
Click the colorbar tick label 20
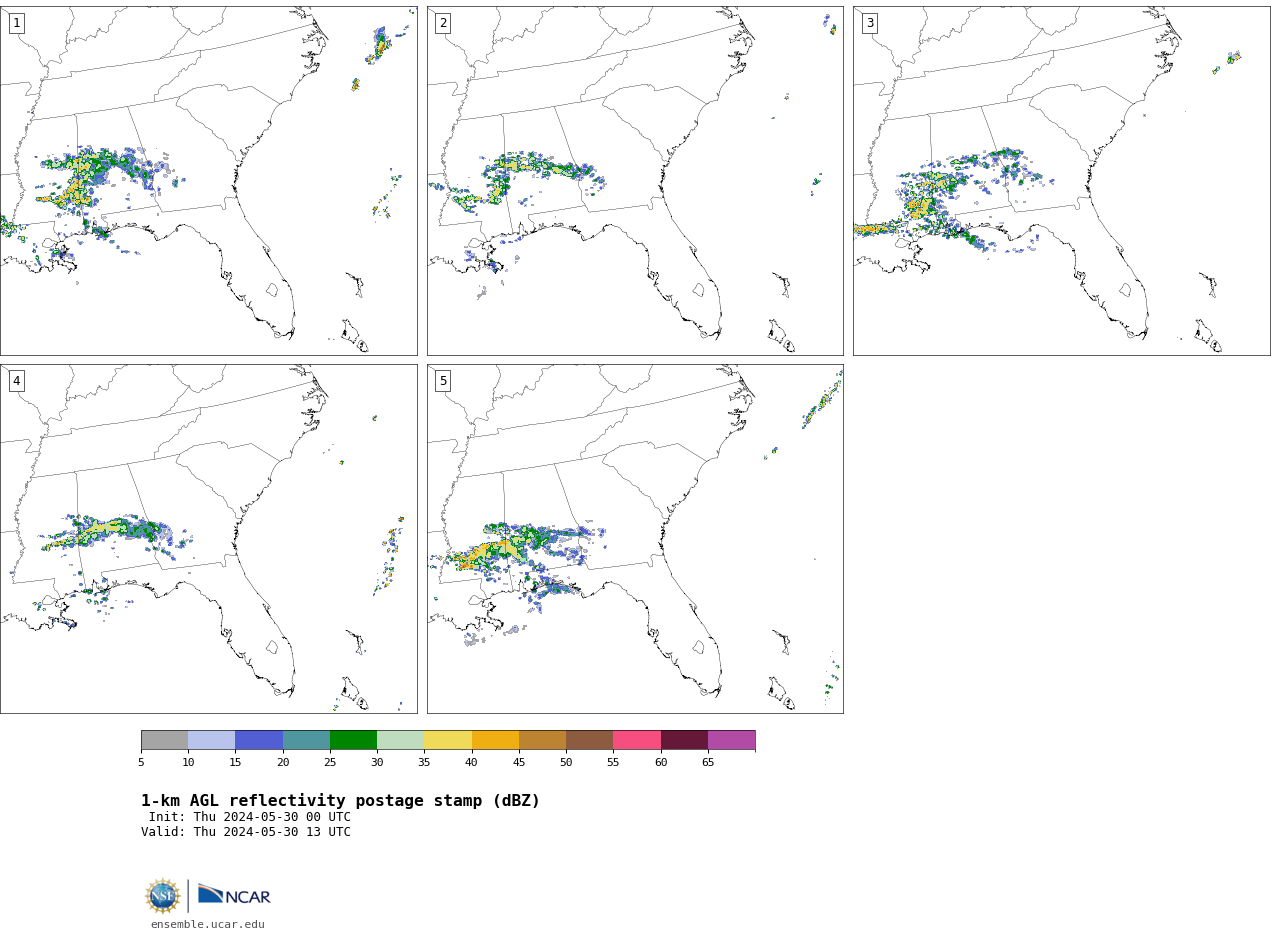coord(283,763)
